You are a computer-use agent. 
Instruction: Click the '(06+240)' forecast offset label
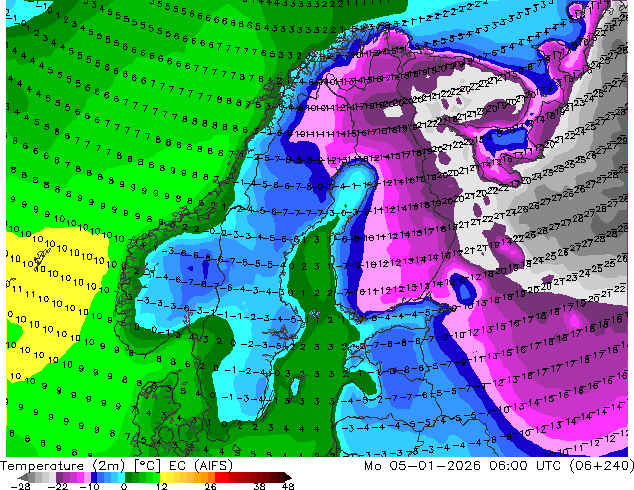point(602,466)
